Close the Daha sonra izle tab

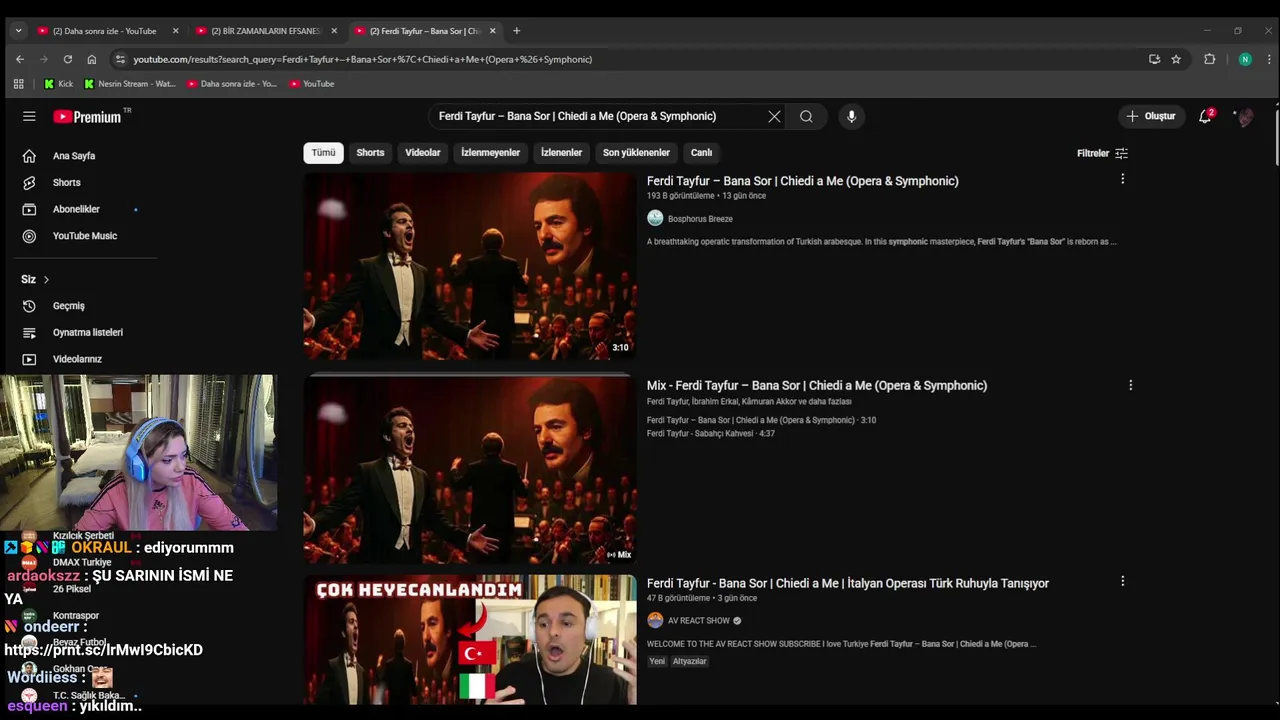175,31
